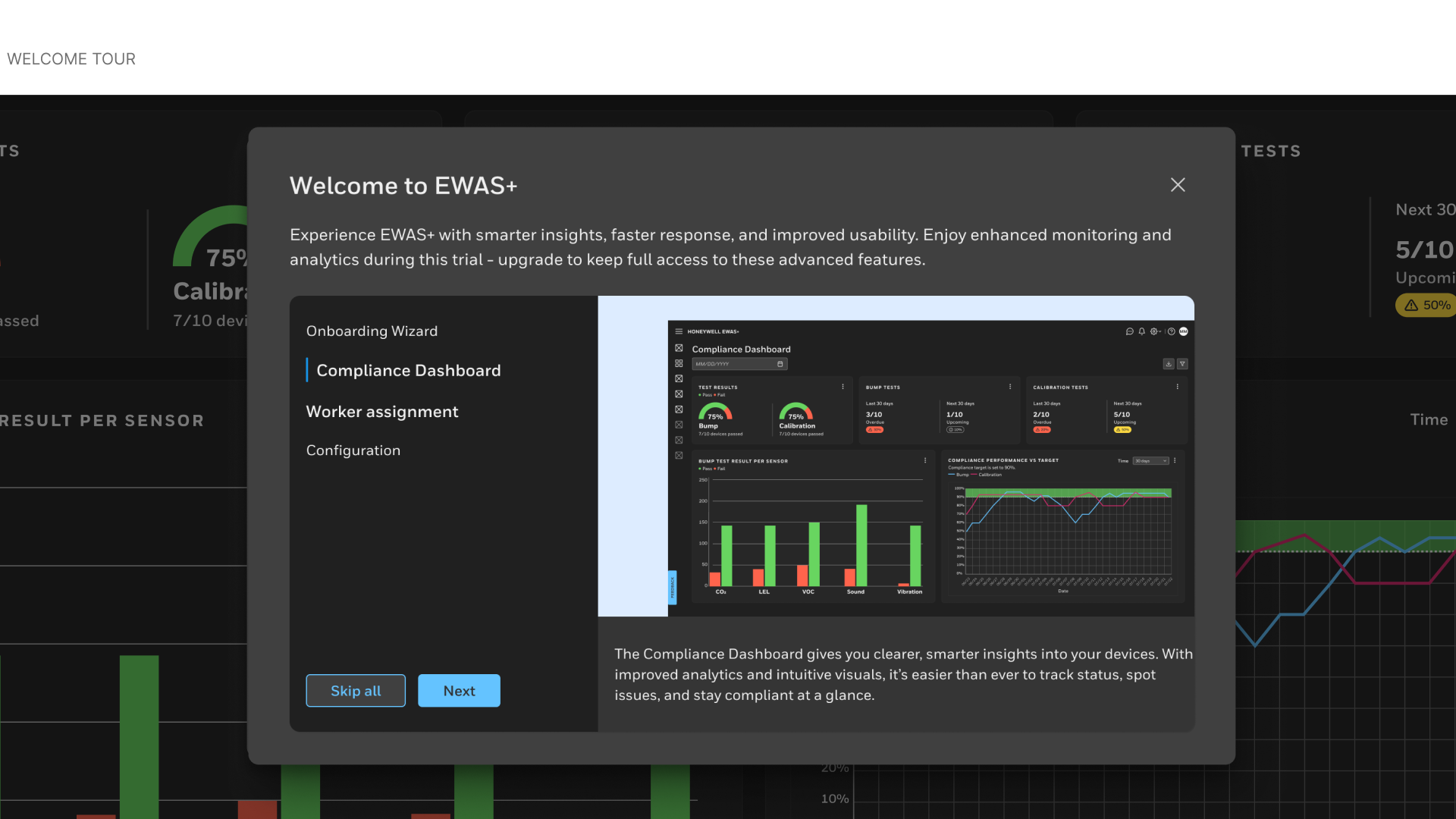The width and height of the screenshot is (1456, 819).
Task: Click the MM/DD/YYYY date field in preview
Action: (739, 364)
